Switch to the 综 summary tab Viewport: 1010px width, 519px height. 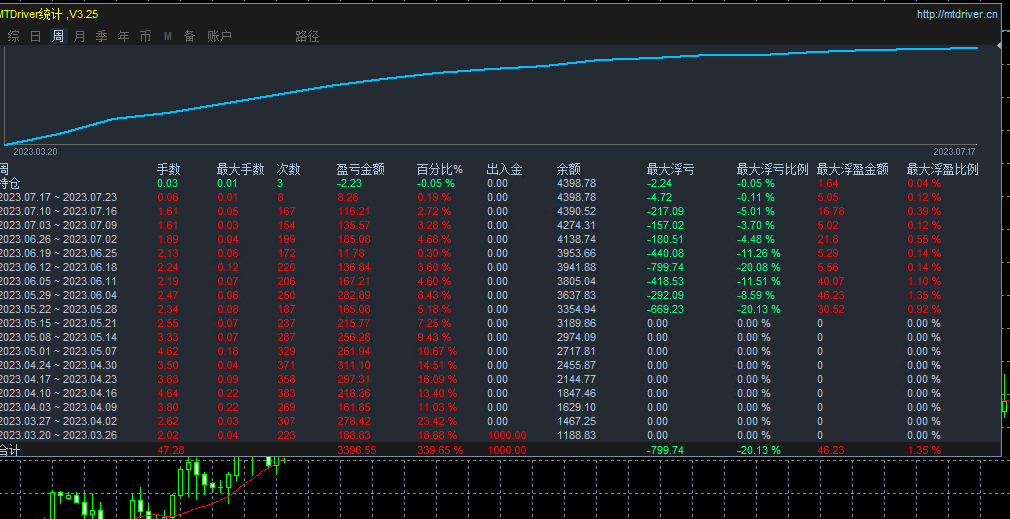click(14, 37)
